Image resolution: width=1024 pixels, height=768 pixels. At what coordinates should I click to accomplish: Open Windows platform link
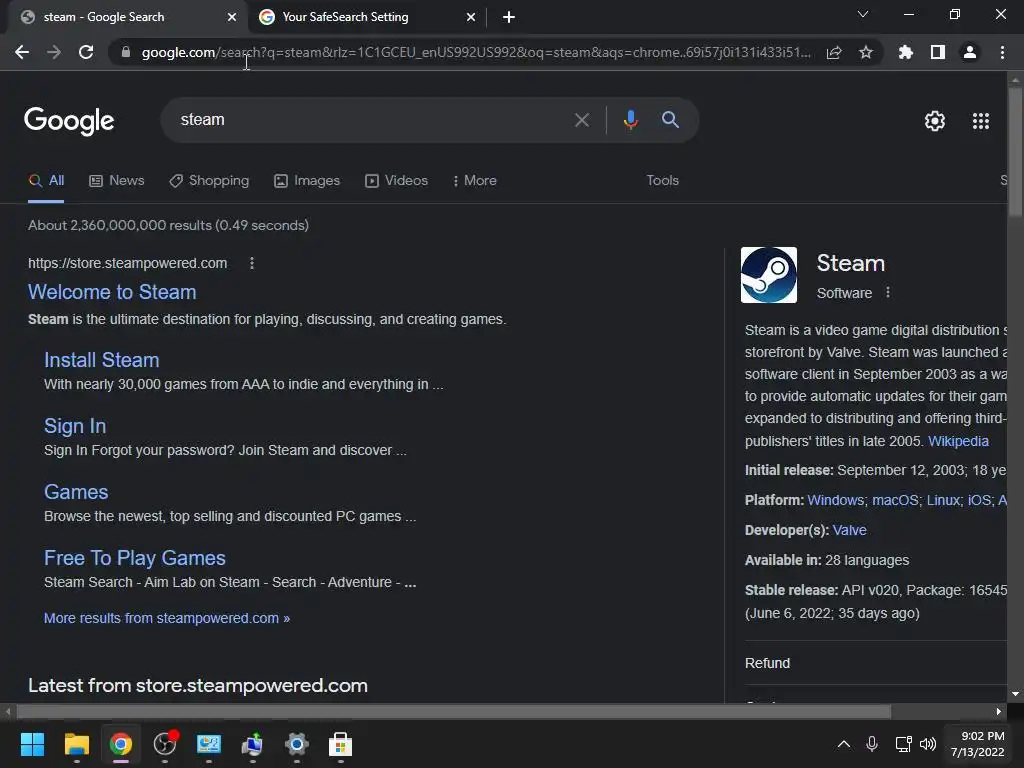835,500
